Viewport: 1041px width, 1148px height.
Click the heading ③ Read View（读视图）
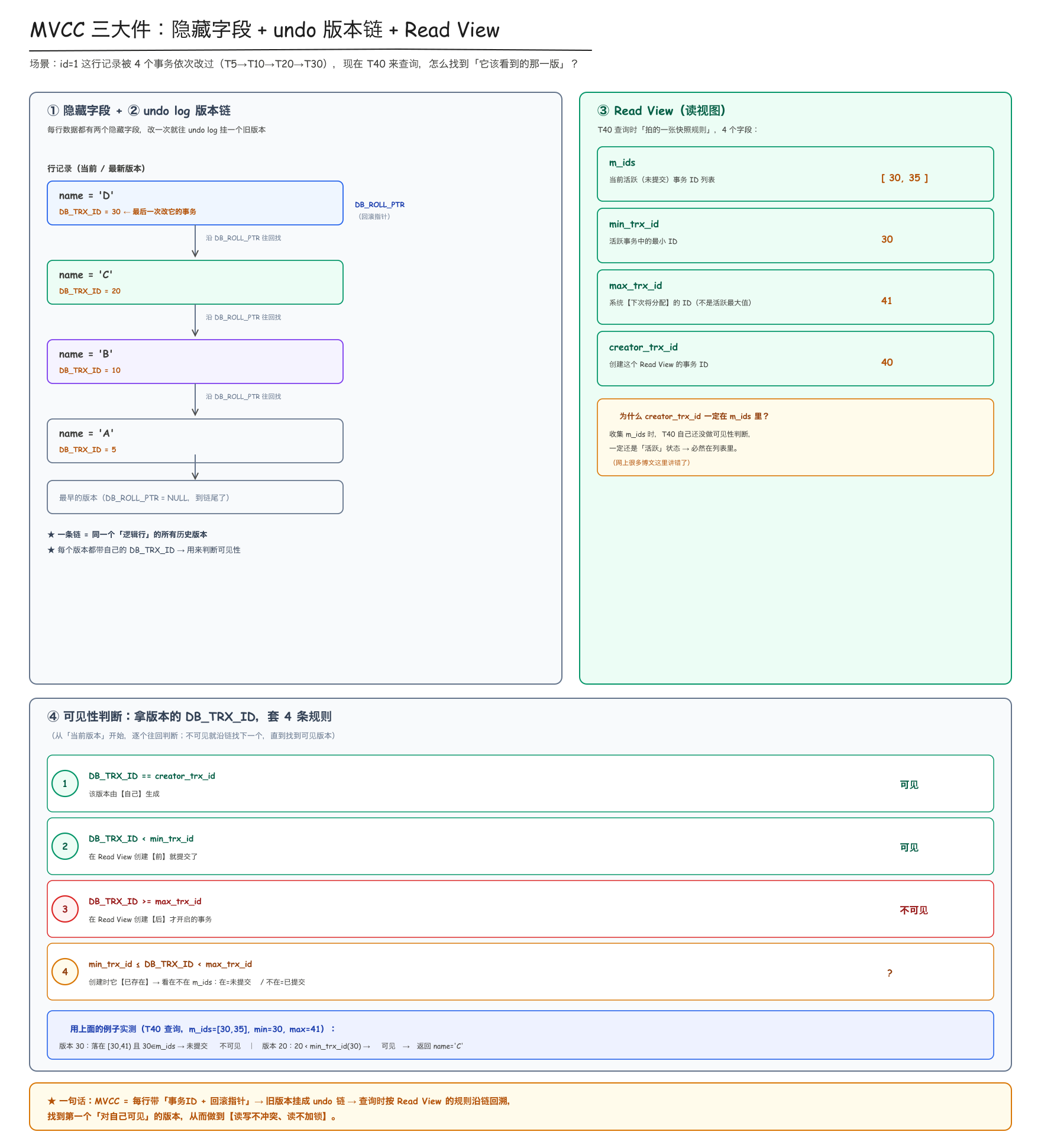click(661, 111)
